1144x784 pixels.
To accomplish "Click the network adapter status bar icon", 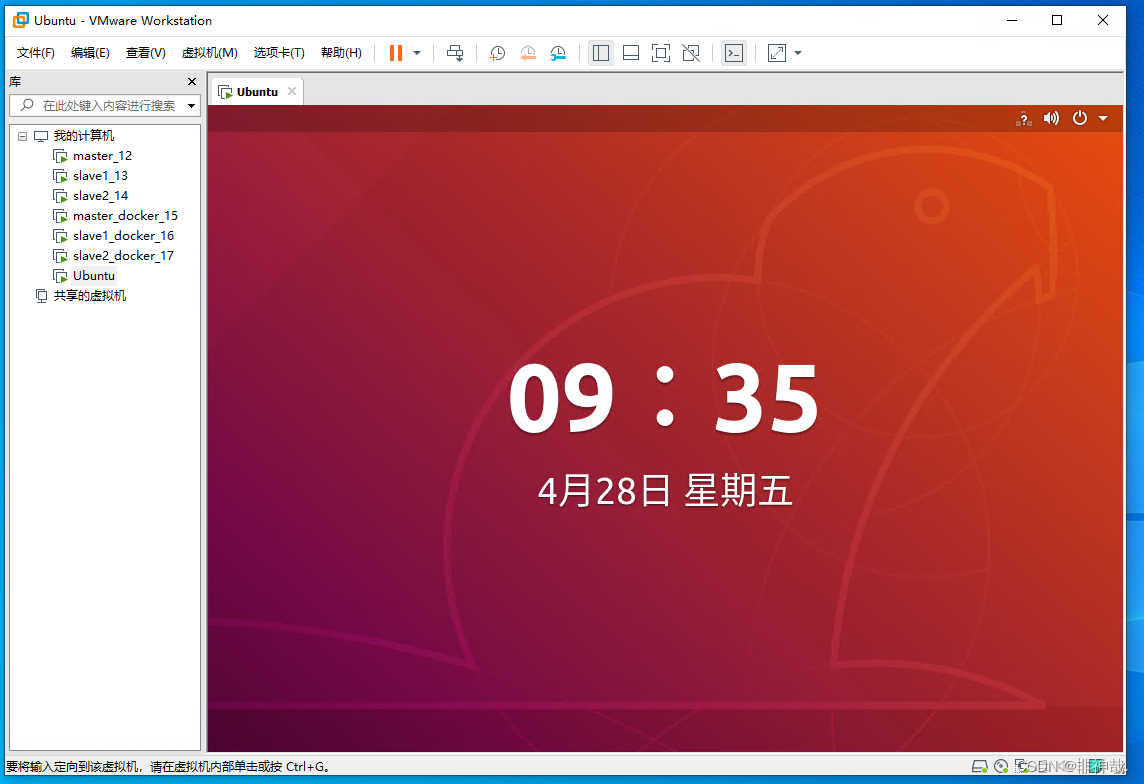I will coord(1021,766).
